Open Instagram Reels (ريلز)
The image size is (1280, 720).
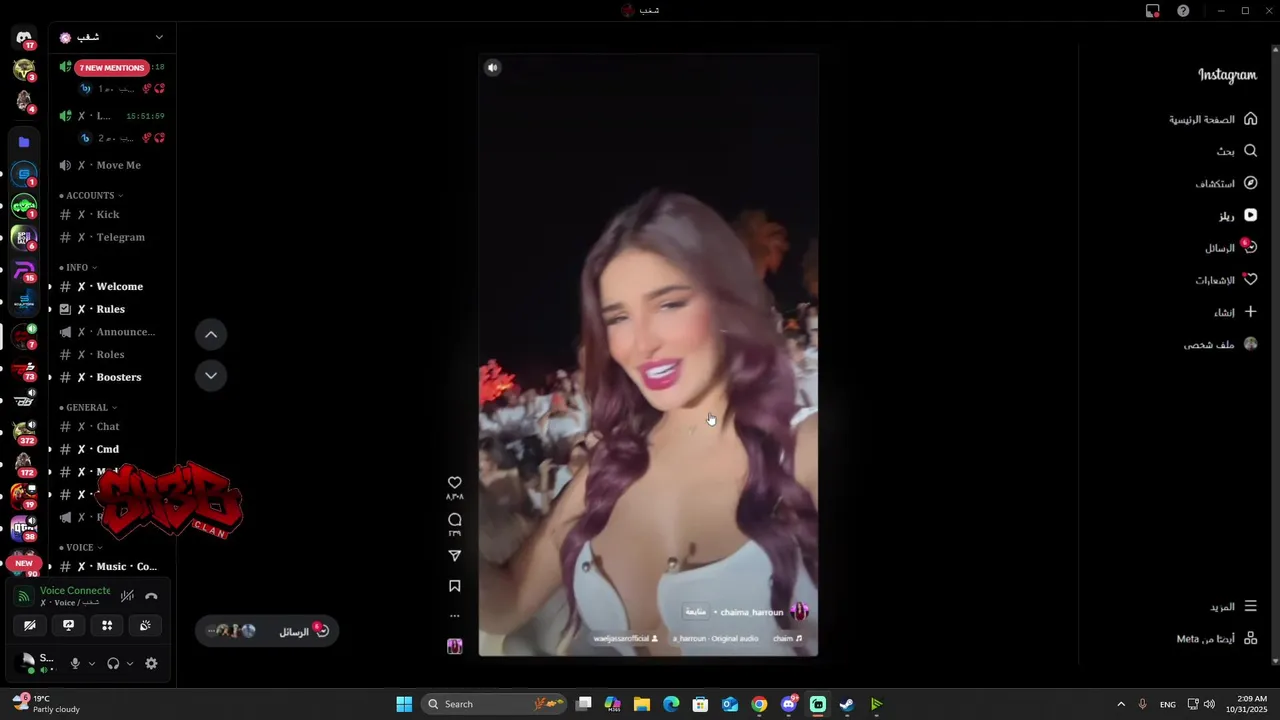(1237, 215)
